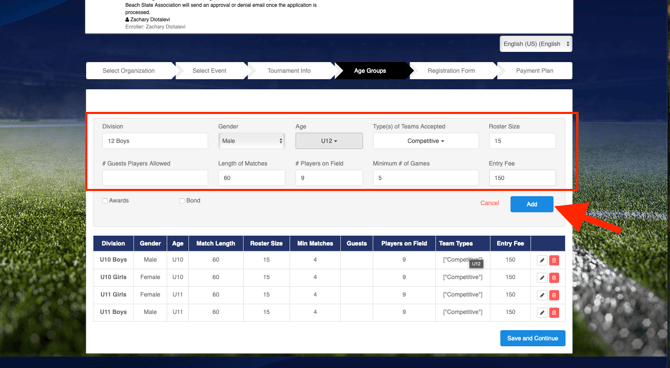
Task: Delete the U11 Girls division row
Action: (x=554, y=295)
